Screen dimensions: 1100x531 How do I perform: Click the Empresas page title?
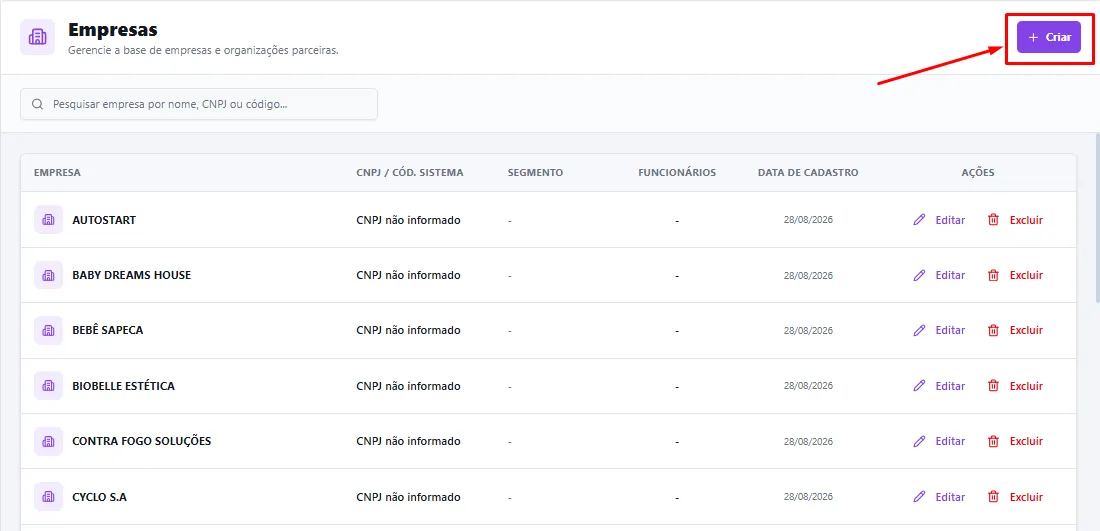coord(112,30)
